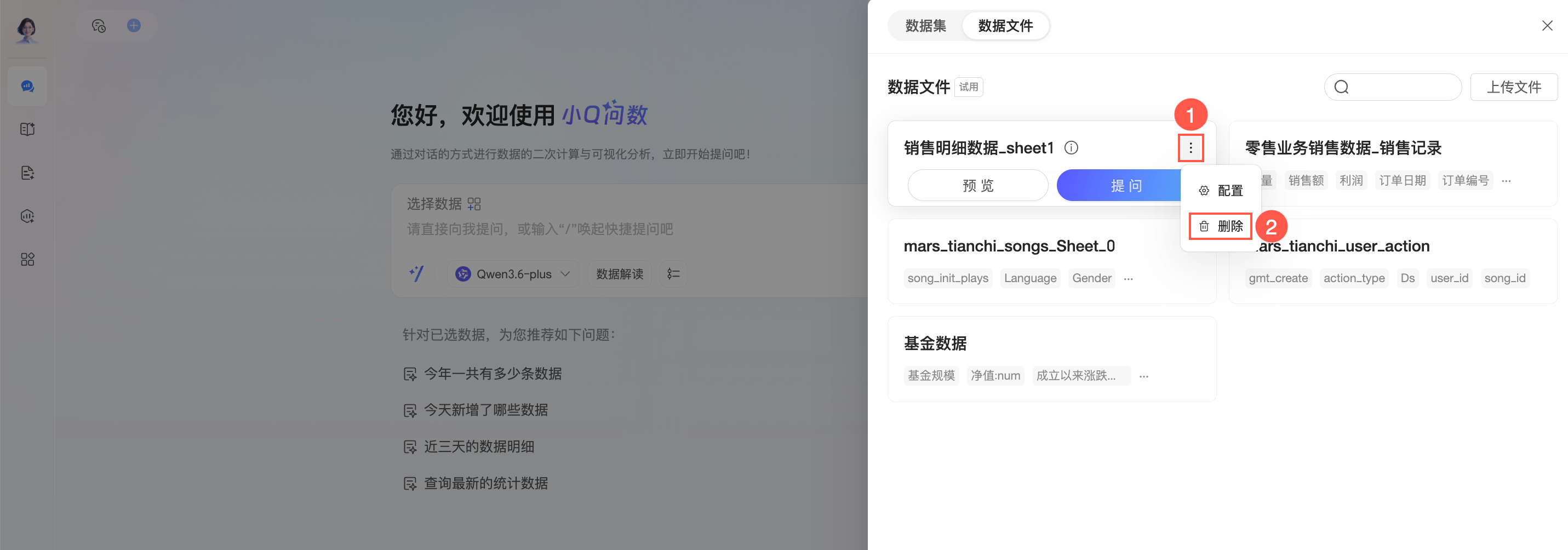Select suggested question 近三天的数据明细
The width and height of the screenshot is (1568, 550).
tap(468, 446)
